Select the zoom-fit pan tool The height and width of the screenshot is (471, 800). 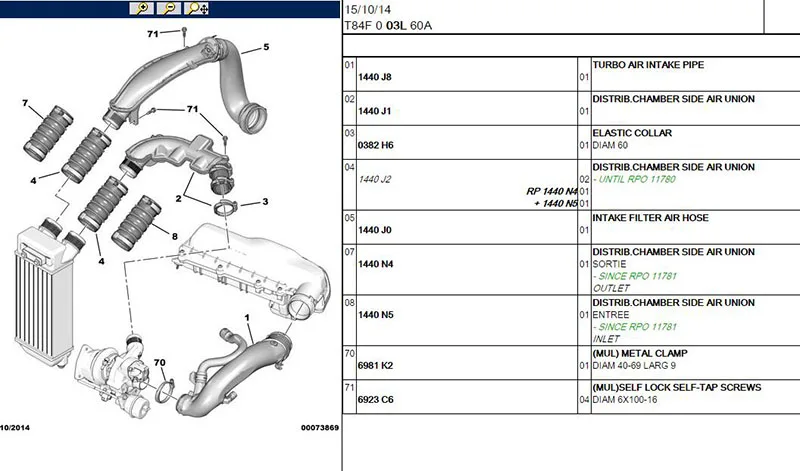coord(197,8)
